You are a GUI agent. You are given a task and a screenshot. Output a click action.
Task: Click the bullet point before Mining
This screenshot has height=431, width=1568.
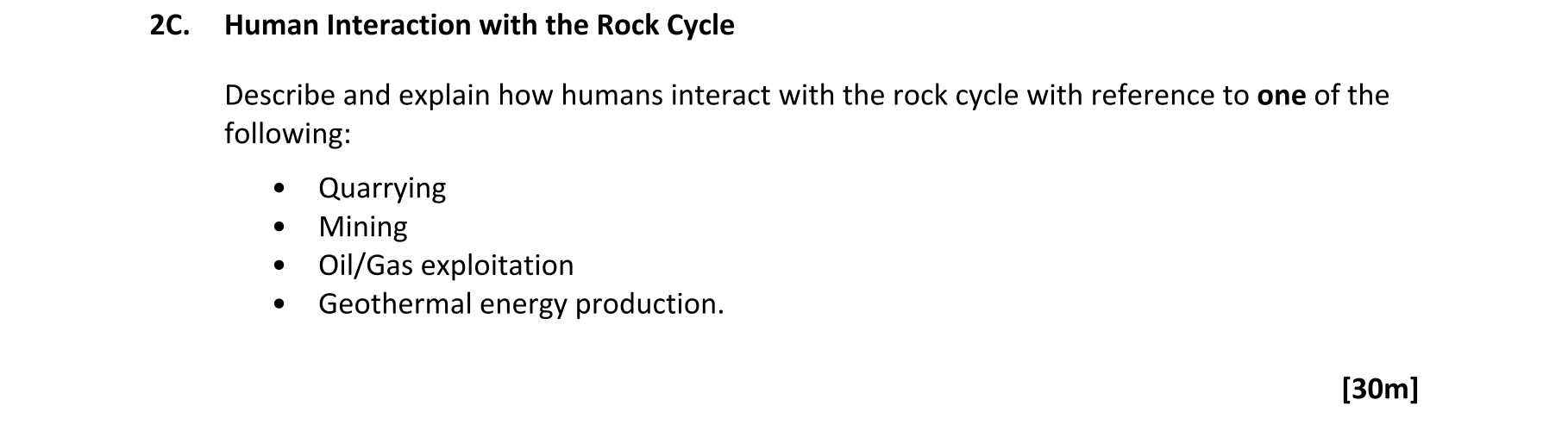coord(278,227)
